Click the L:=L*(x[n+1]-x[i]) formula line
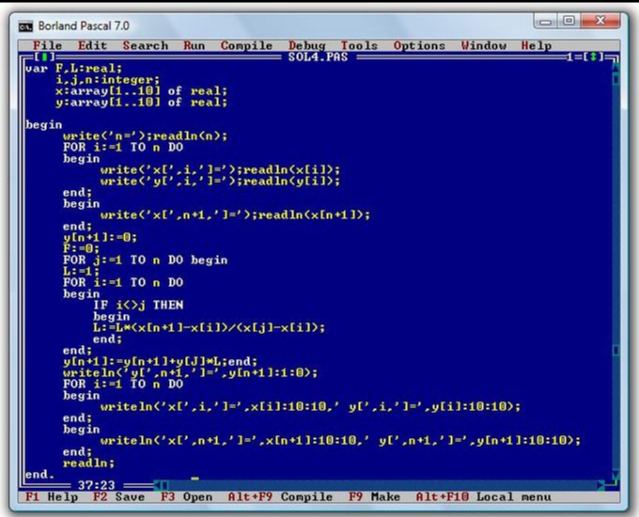This screenshot has width=639, height=517. tap(209, 328)
